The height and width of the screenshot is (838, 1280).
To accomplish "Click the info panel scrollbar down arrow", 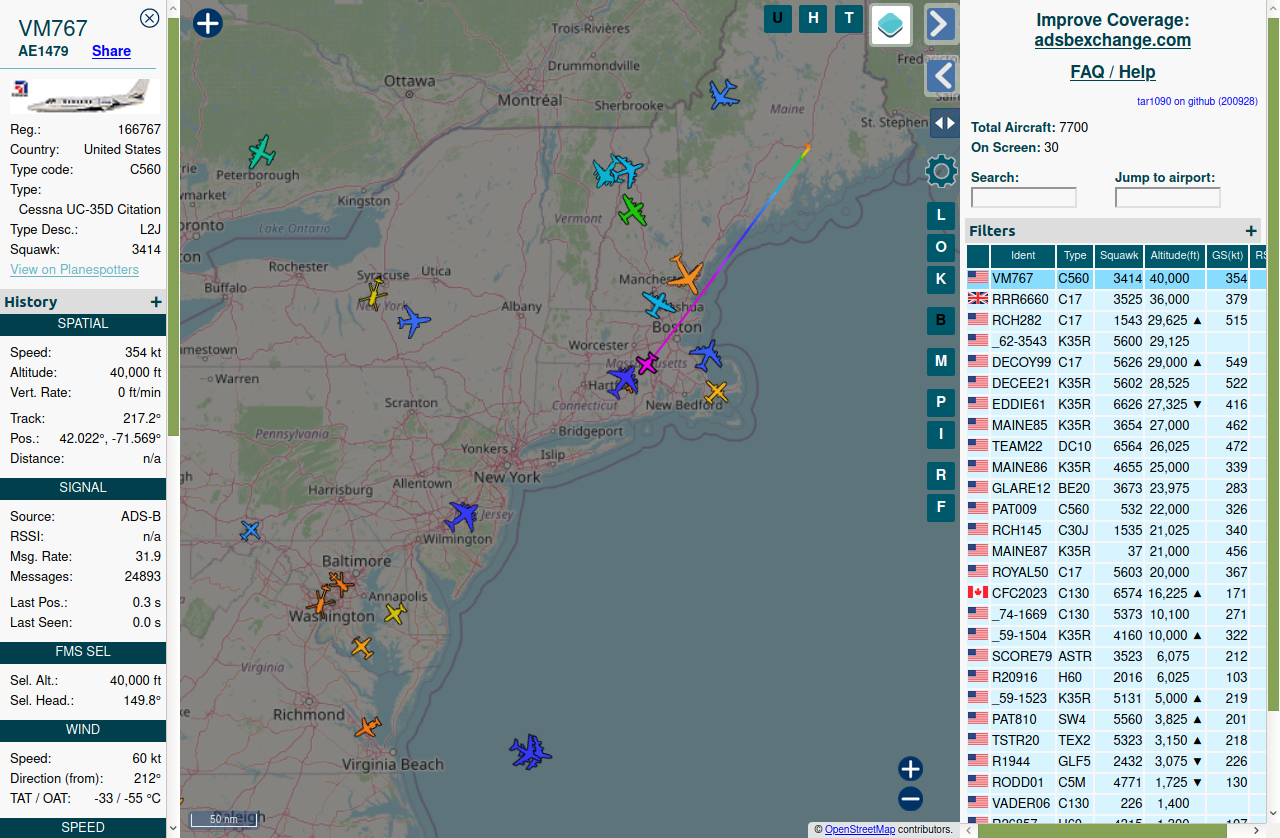I will 173,828.
